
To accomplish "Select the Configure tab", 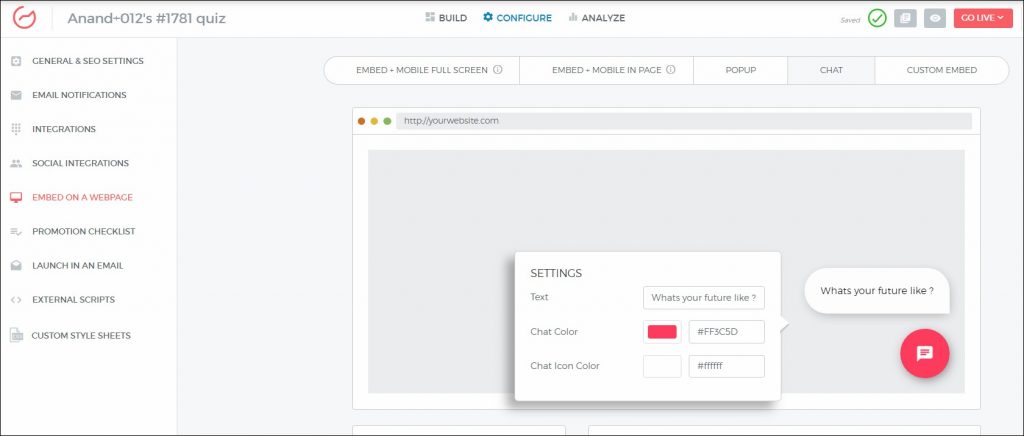I will click(517, 18).
